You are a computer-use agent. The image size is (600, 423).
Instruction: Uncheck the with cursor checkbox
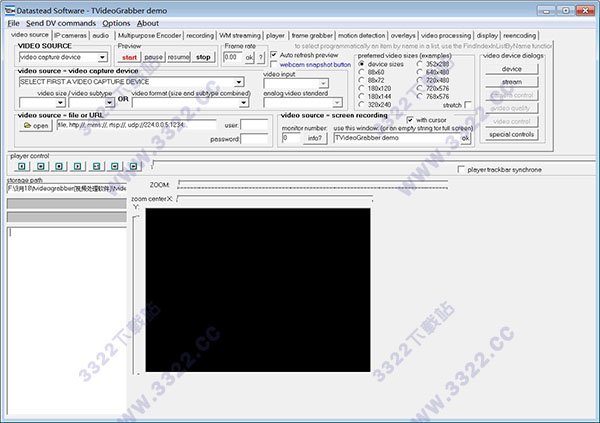tap(410, 120)
